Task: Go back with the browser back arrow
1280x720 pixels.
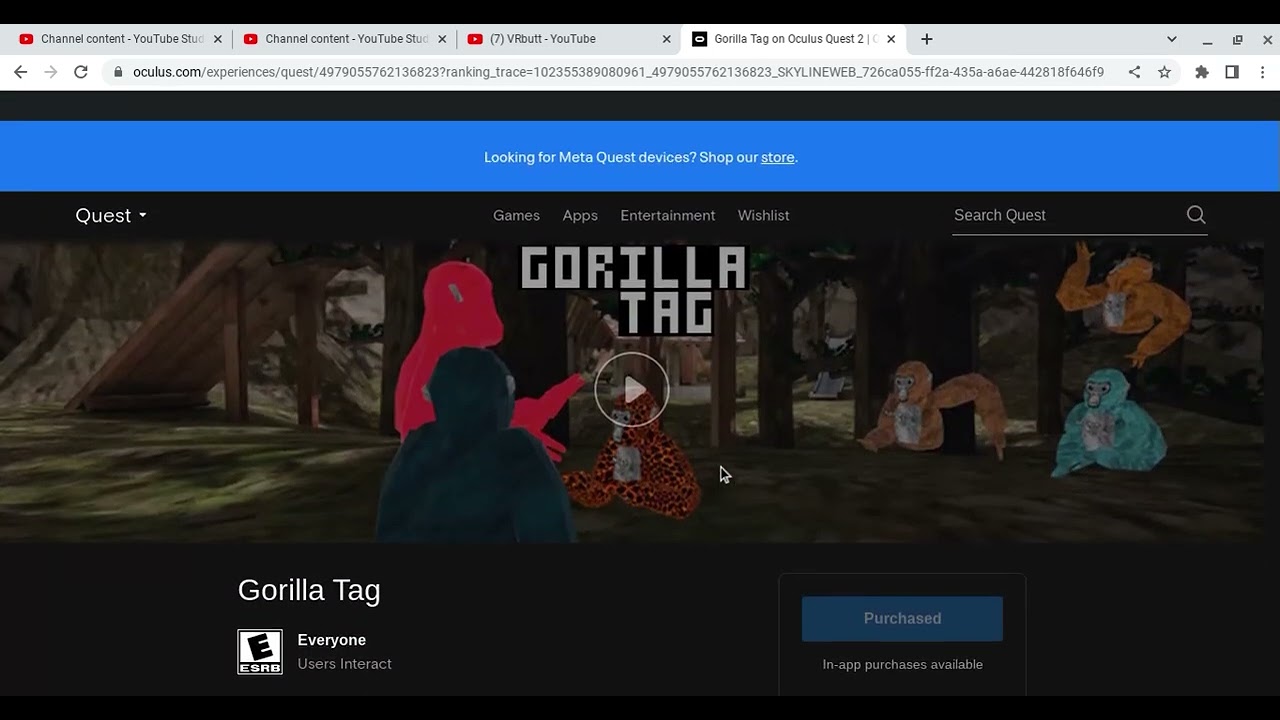Action: pyautogui.click(x=21, y=72)
